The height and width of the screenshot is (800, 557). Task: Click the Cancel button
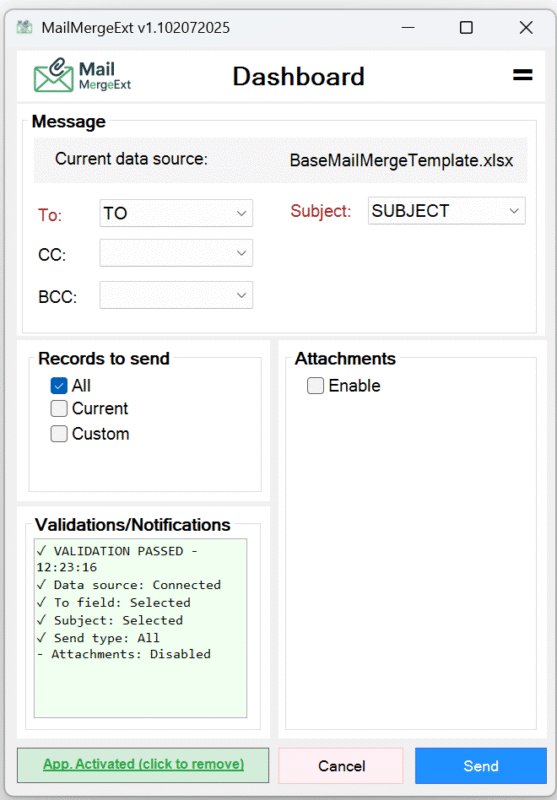[341, 766]
